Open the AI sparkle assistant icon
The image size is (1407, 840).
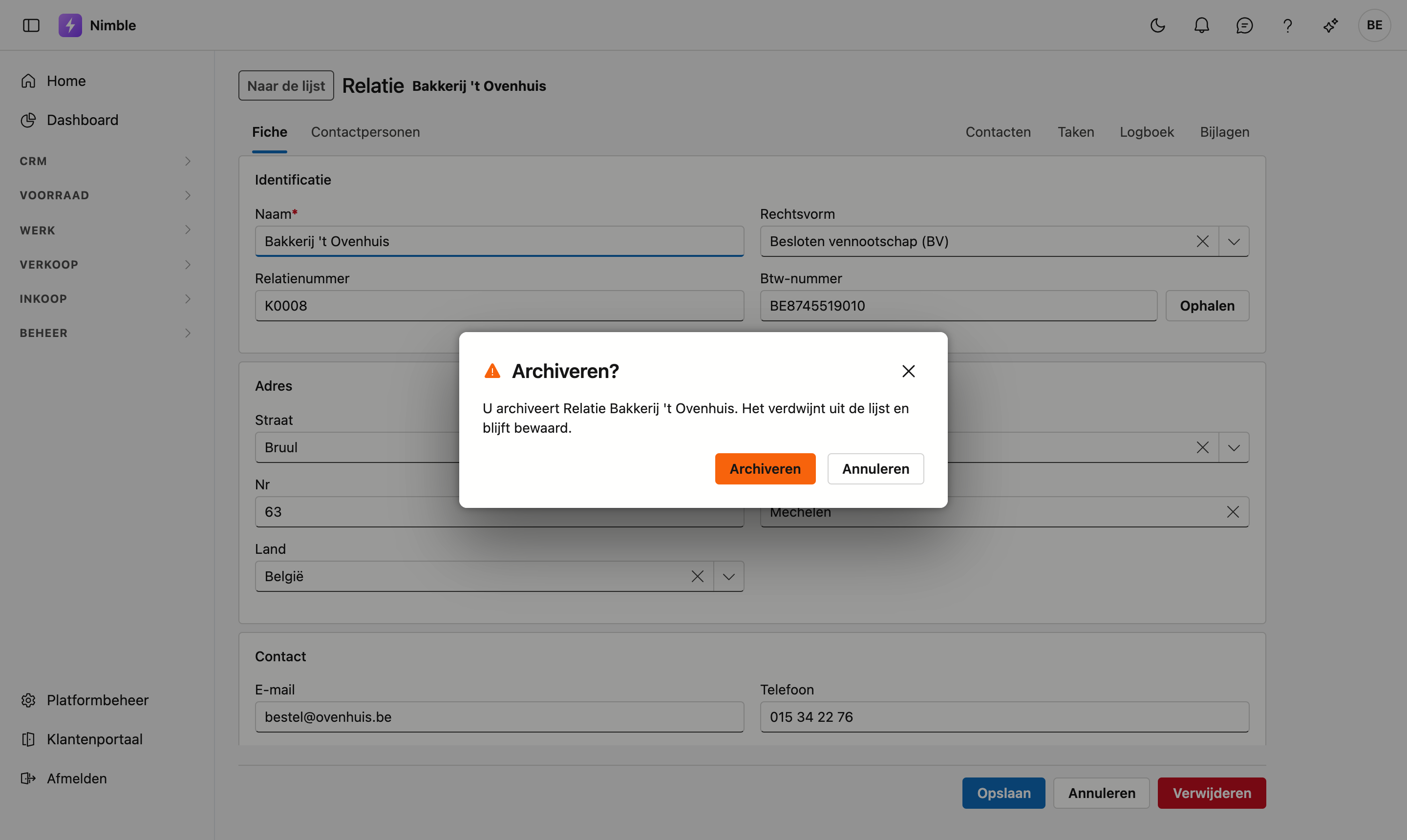click(x=1331, y=25)
